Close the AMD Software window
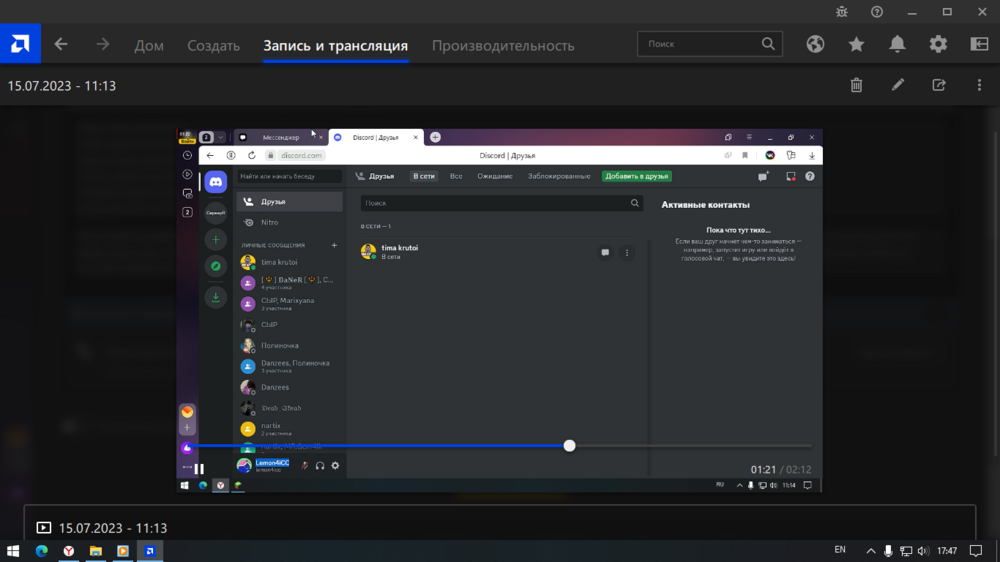1000x562 pixels. (x=982, y=11)
